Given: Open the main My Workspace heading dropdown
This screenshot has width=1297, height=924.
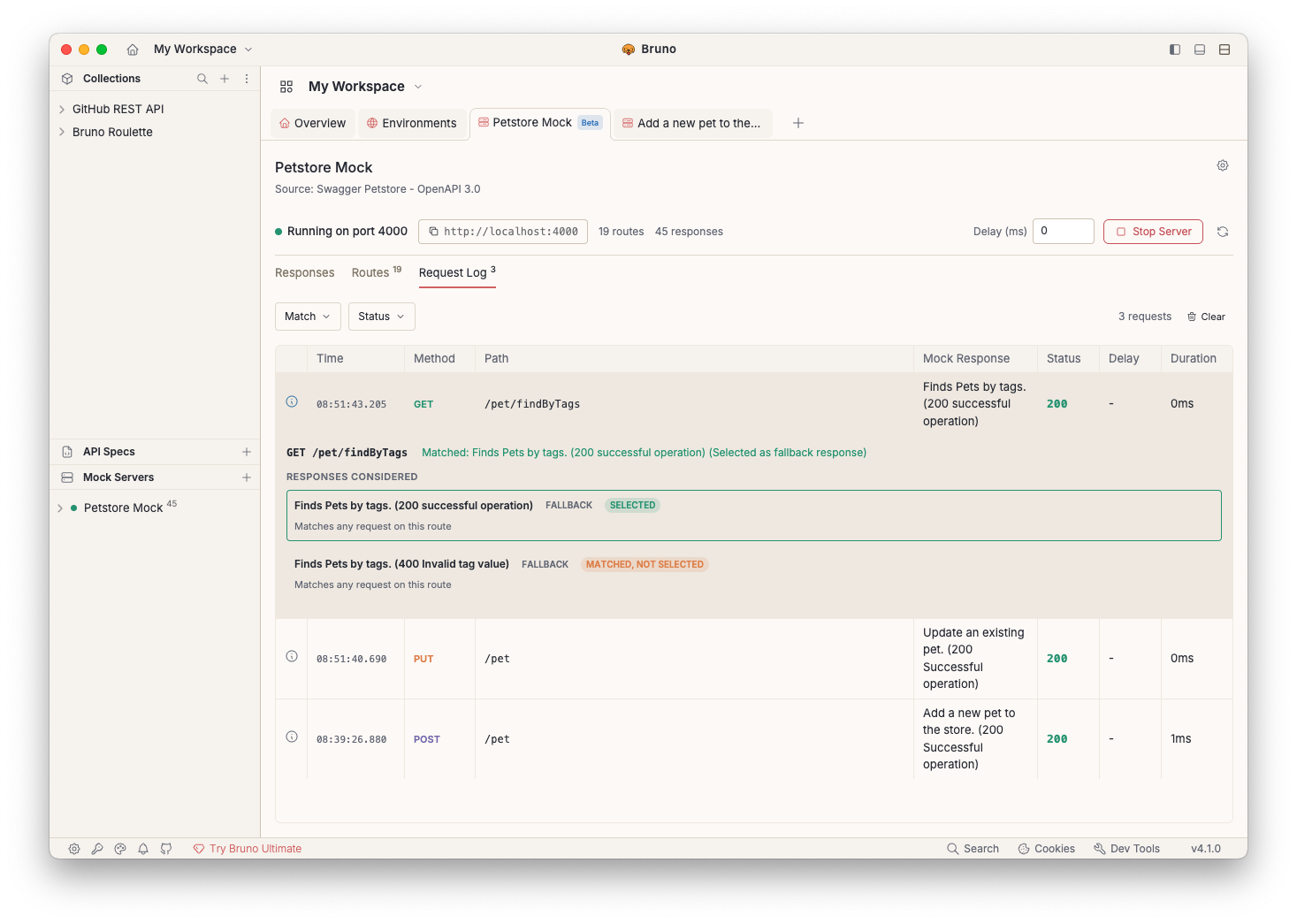Looking at the screenshot, I should click(x=365, y=87).
